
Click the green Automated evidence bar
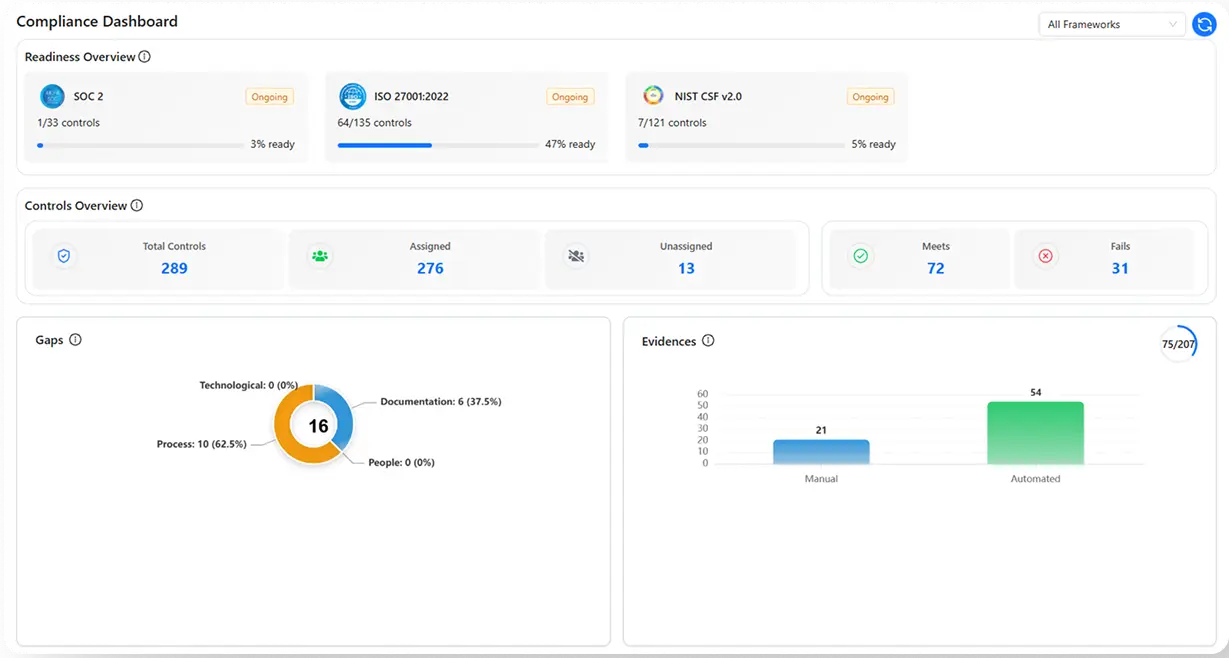tap(1035, 433)
